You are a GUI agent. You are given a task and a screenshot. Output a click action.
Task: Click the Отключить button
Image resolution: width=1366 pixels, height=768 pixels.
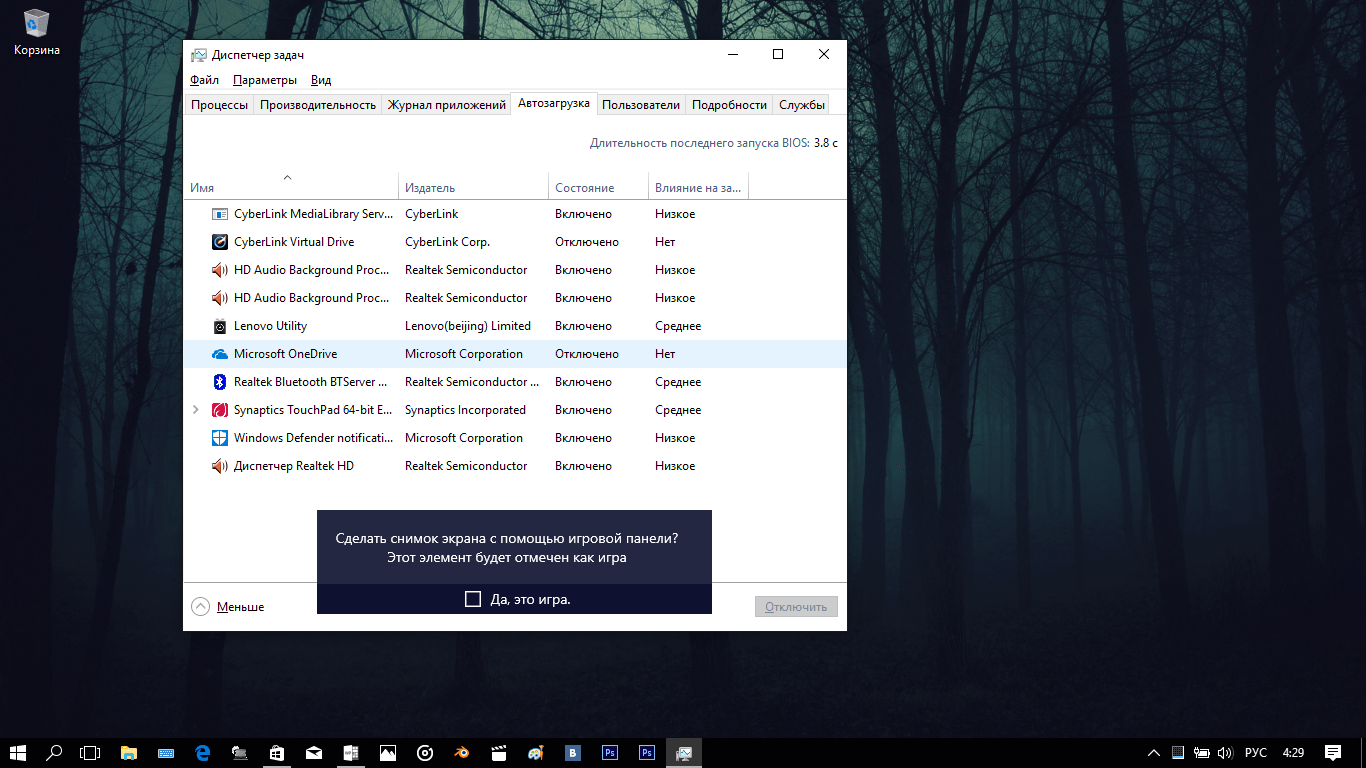796,606
